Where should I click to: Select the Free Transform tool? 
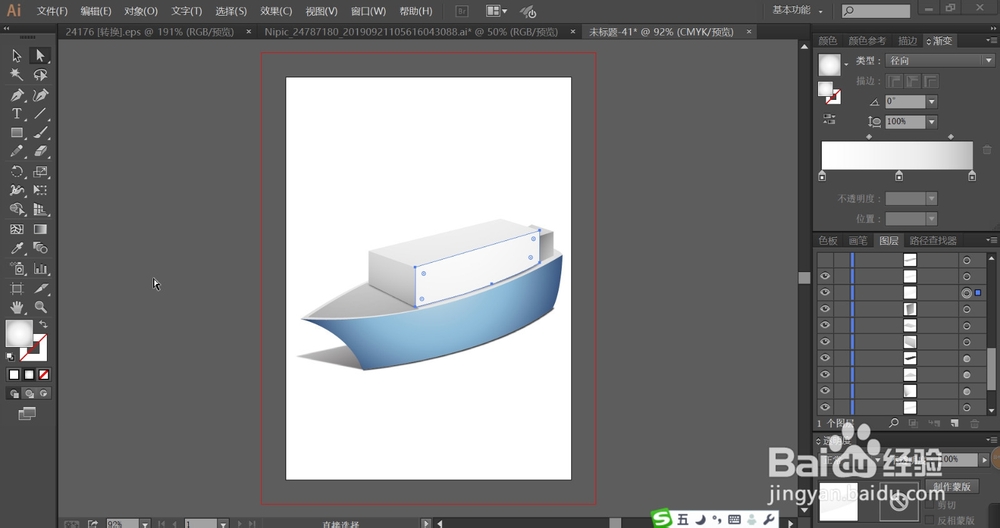(40, 190)
